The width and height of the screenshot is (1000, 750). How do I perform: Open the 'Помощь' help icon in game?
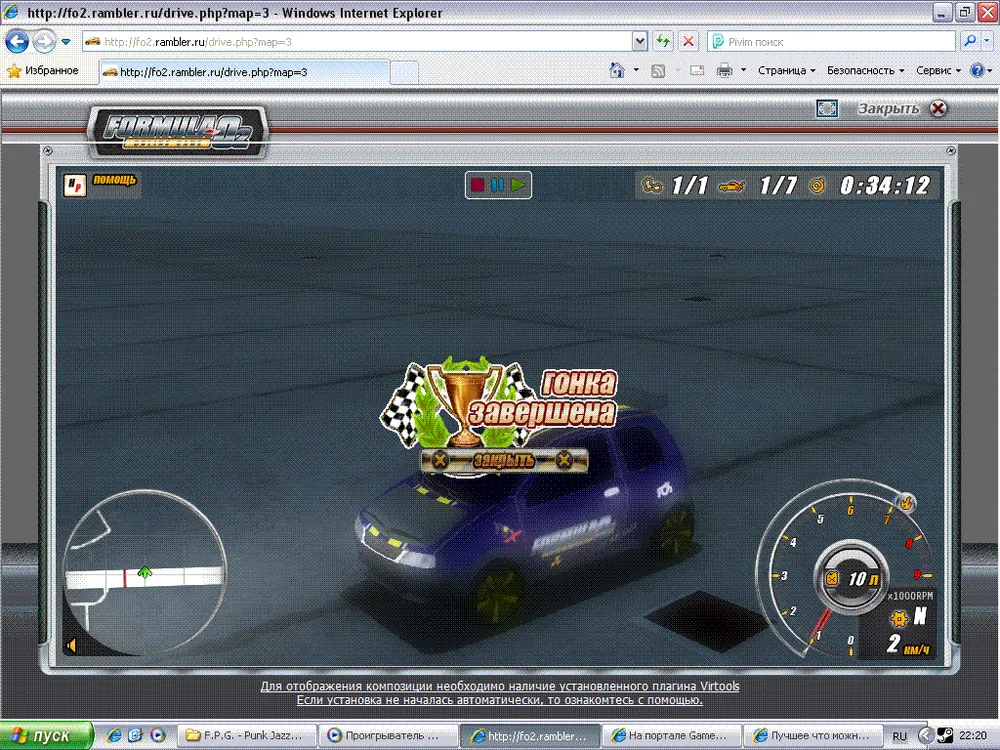(101, 183)
